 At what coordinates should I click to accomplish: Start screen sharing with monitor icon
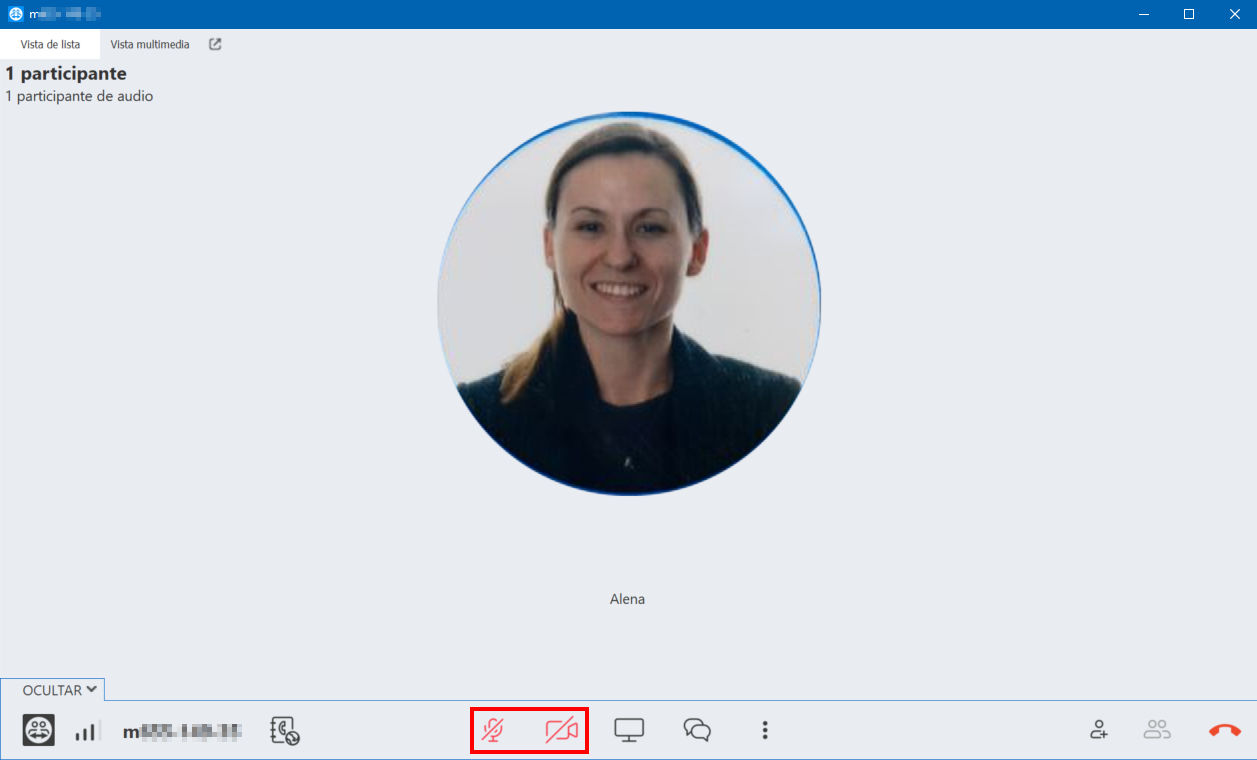tap(629, 730)
